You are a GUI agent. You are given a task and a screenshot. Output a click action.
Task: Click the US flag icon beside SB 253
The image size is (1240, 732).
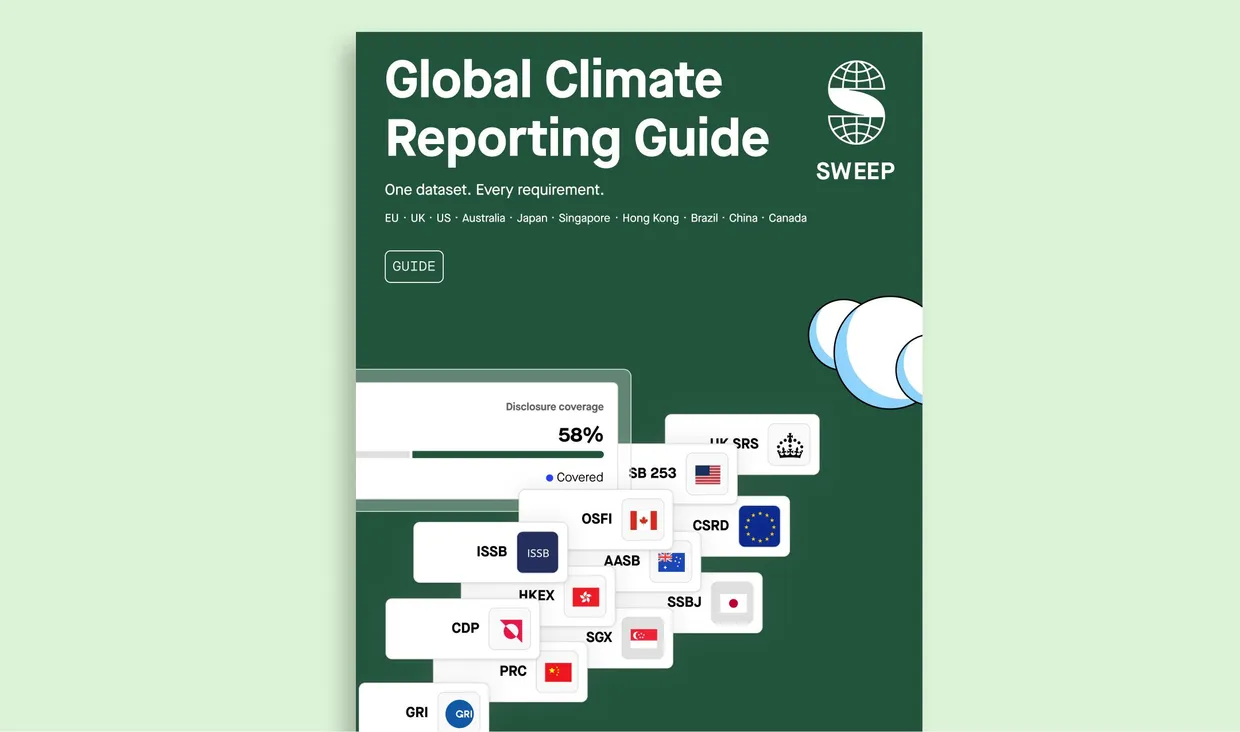point(707,475)
